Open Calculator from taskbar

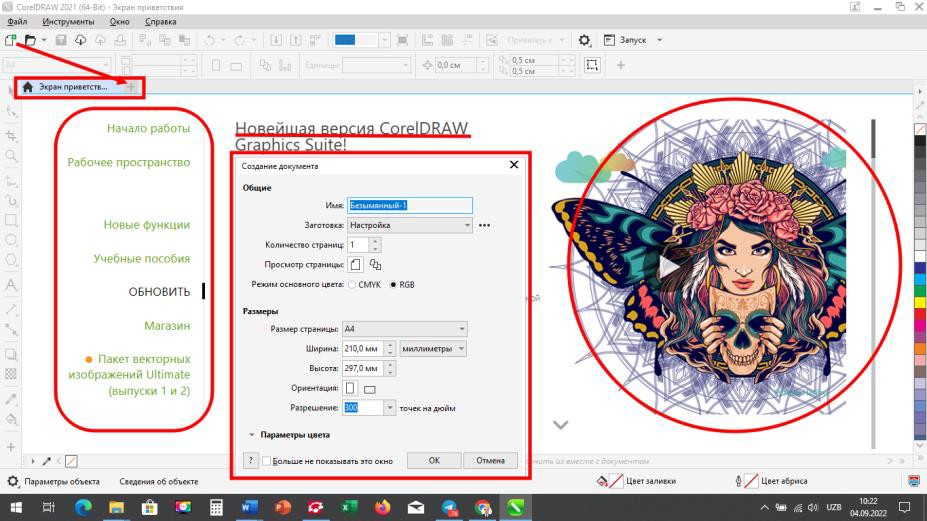pos(216,507)
